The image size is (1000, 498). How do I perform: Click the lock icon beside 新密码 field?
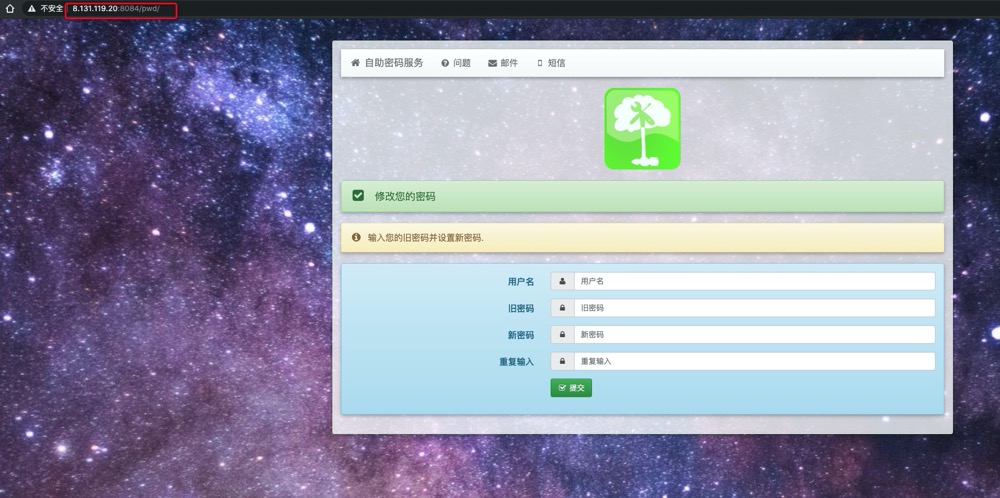point(562,335)
